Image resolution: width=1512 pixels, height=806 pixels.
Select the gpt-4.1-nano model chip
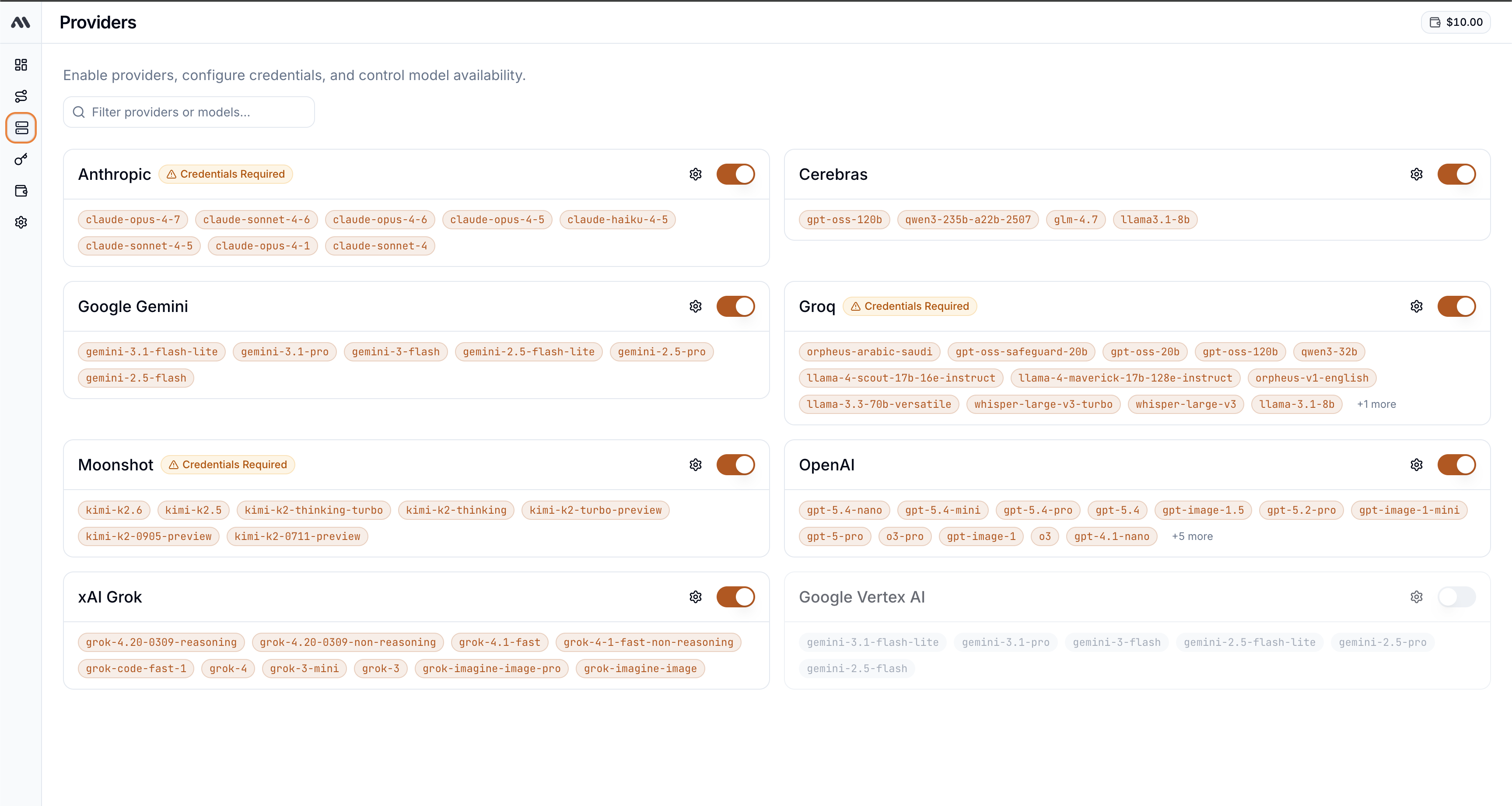(1112, 536)
